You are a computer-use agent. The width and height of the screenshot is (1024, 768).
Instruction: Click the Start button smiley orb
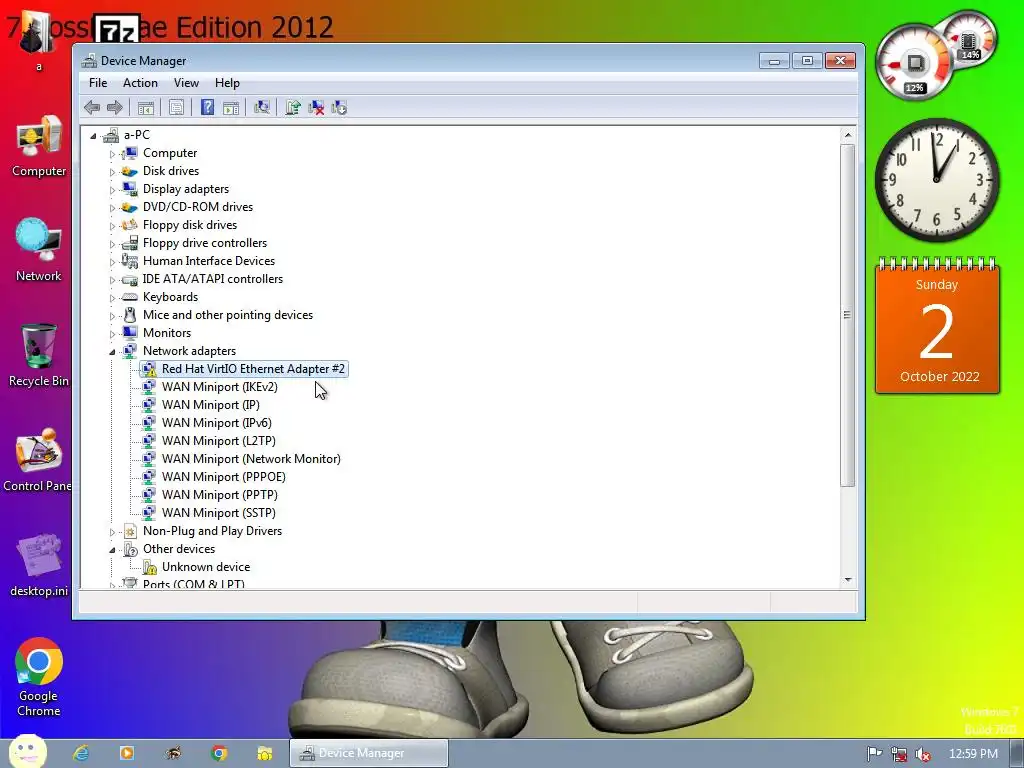[27, 752]
